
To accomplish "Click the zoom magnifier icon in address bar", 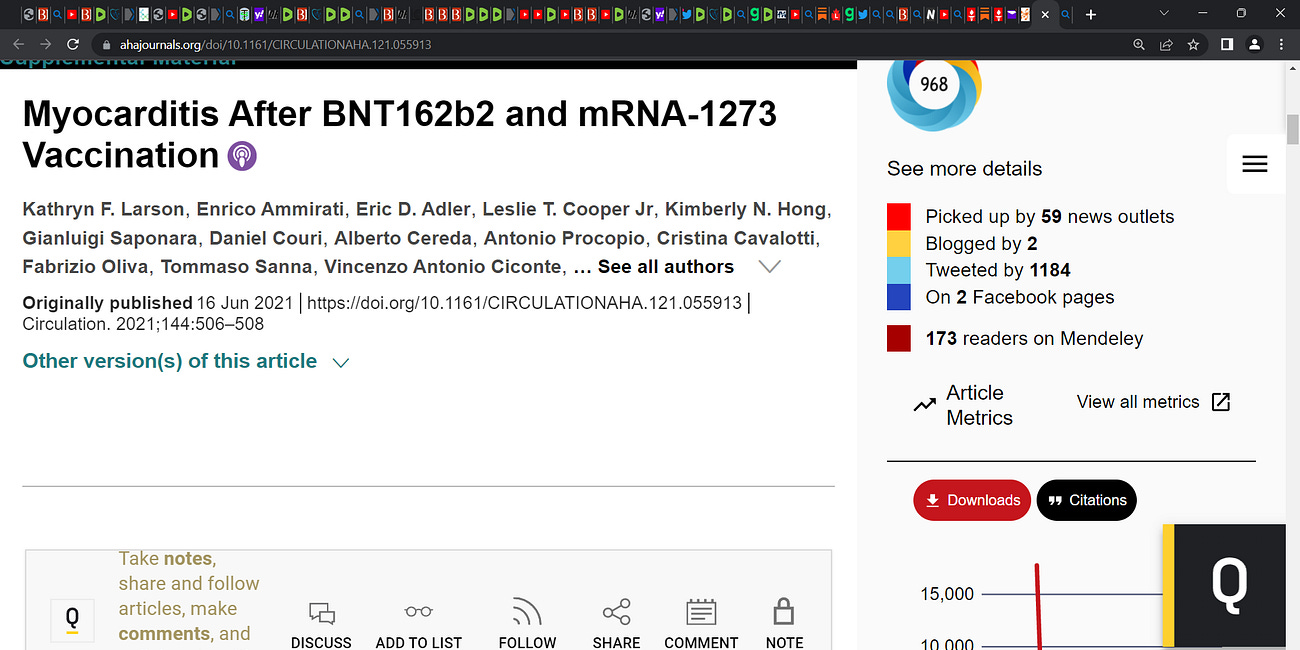I will 1139,45.
